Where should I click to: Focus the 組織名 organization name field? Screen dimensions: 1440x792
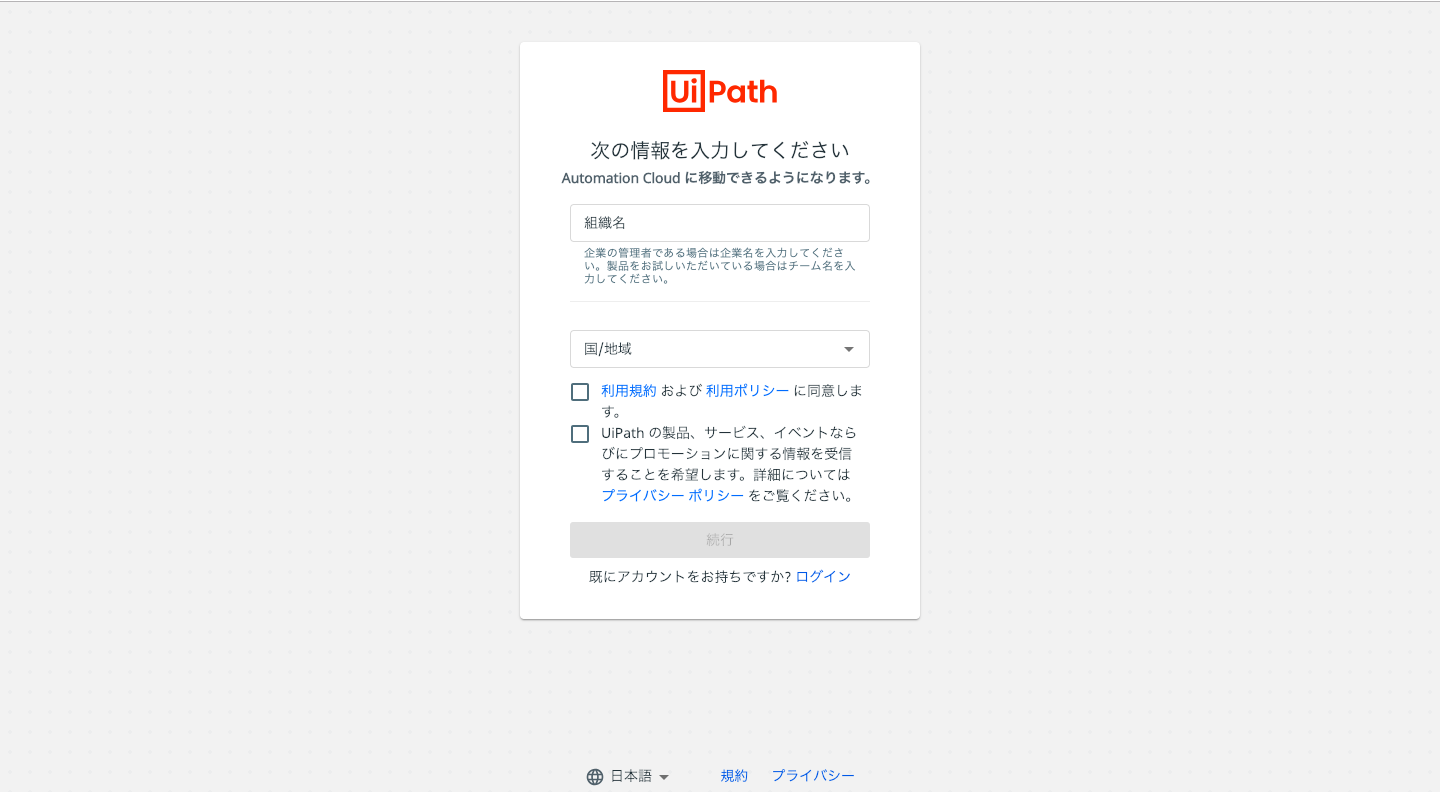(720, 223)
